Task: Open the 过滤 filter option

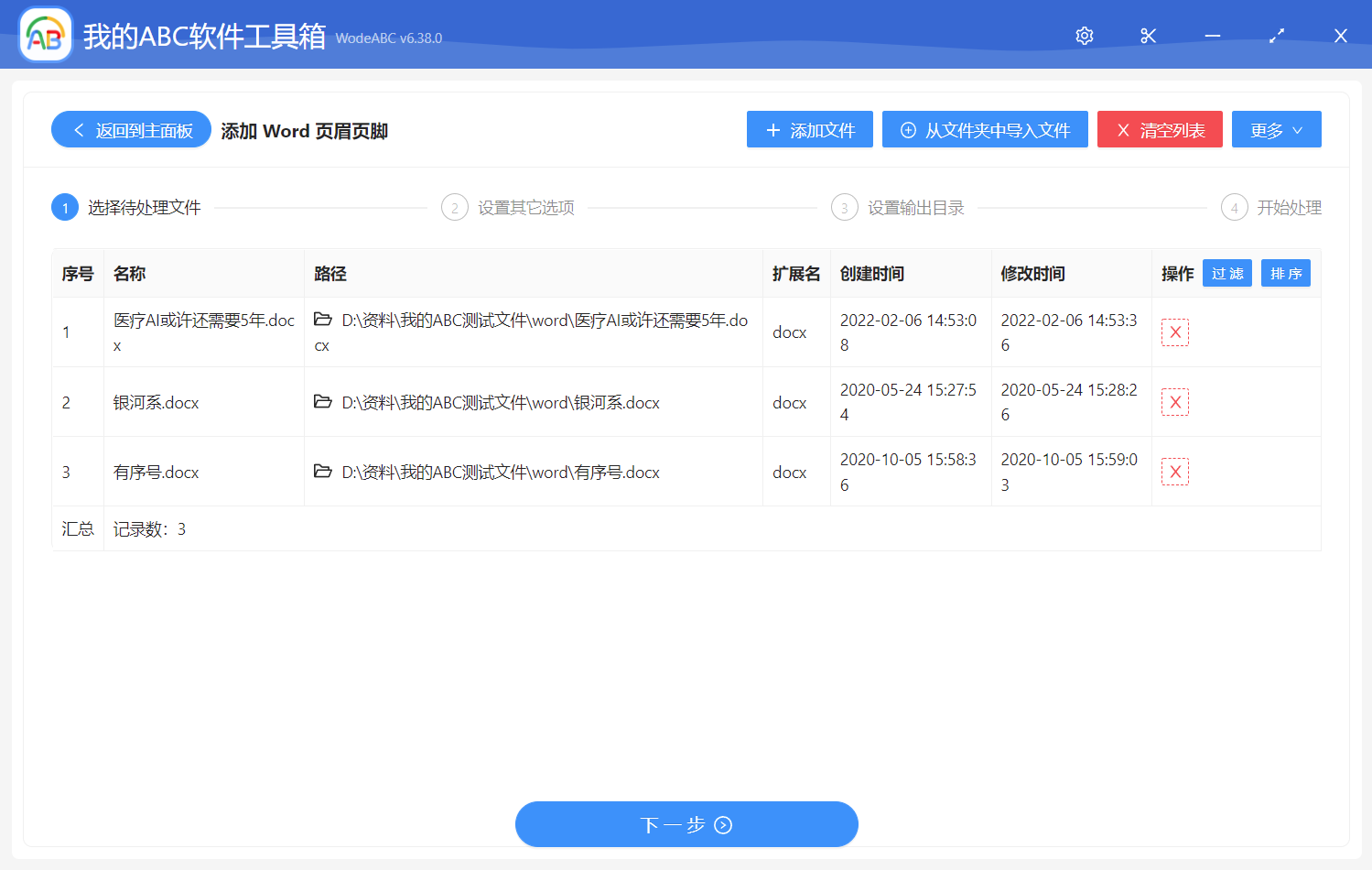Action: click(x=1227, y=274)
